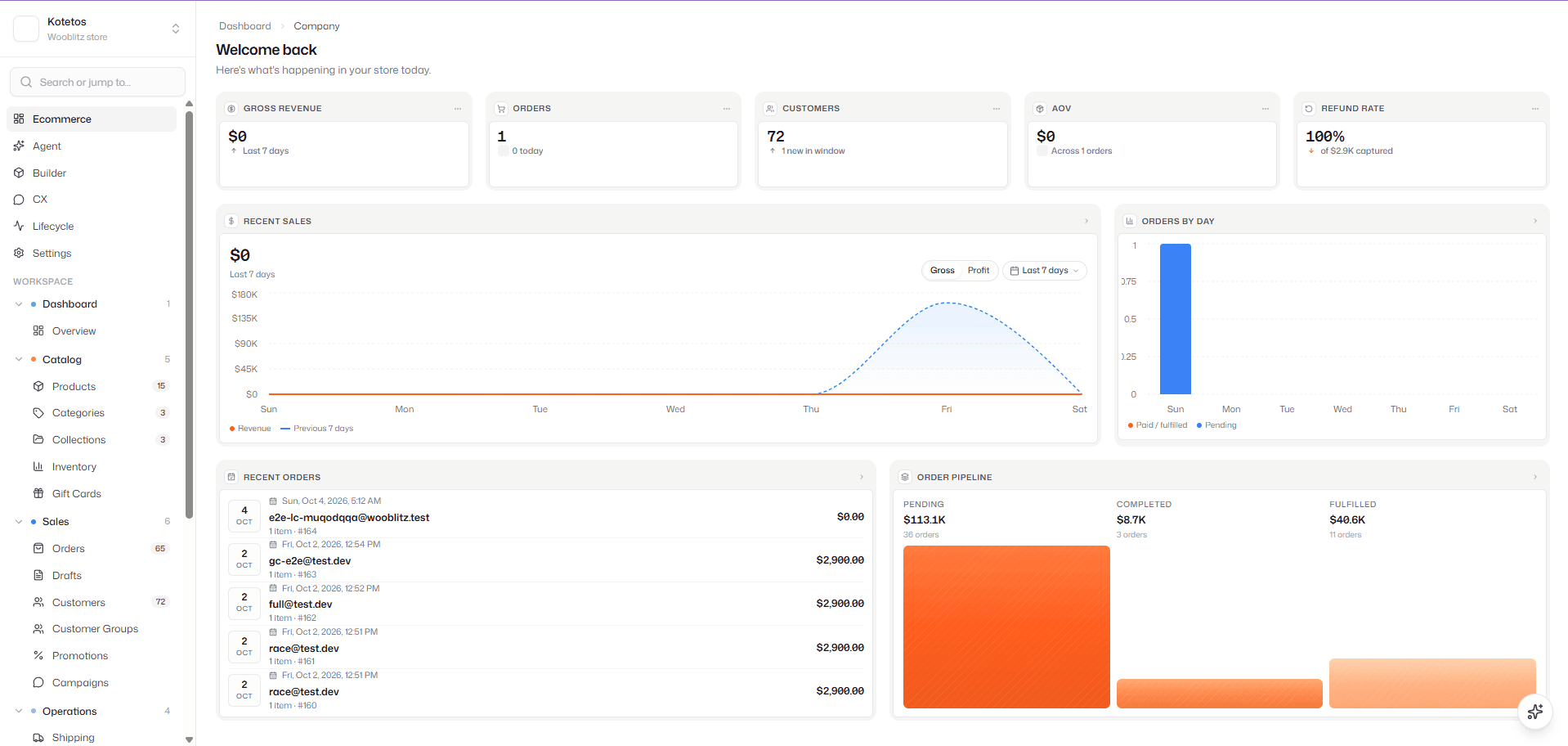The width and height of the screenshot is (1568, 746).
Task: Select the Builder cube icon
Action: click(x=19, y=173)
